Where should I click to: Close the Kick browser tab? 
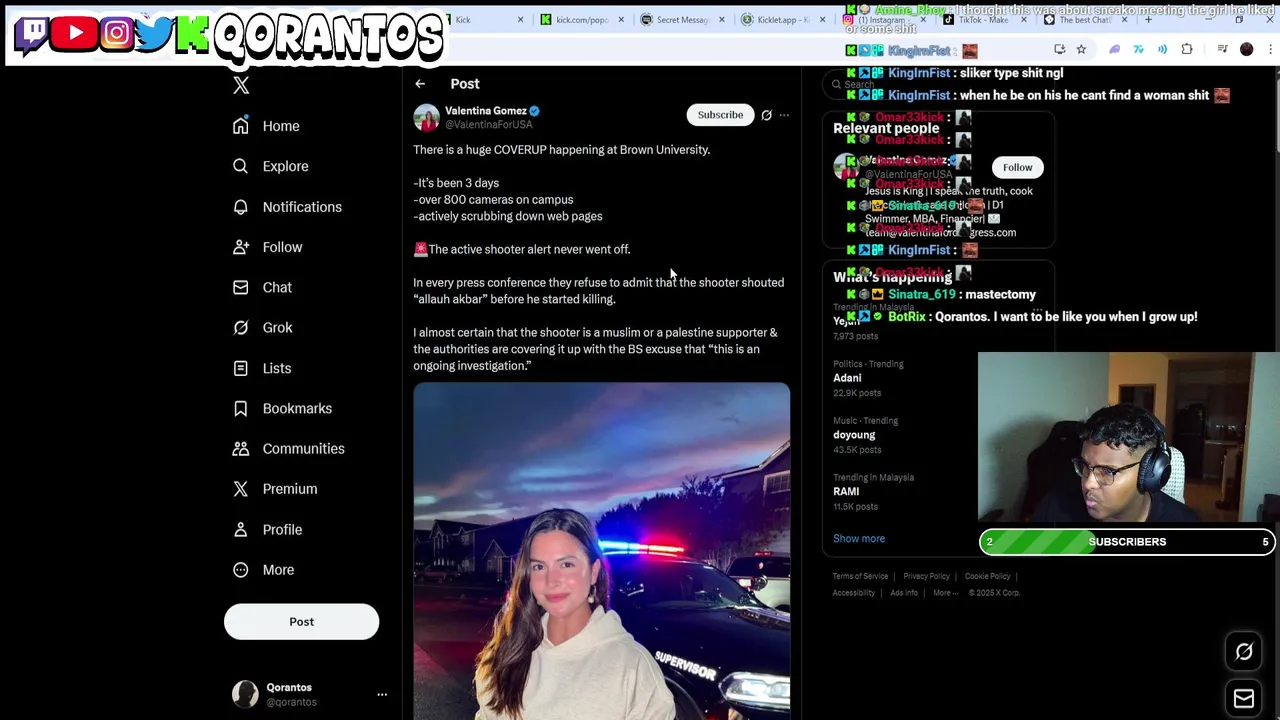point(520,20)
